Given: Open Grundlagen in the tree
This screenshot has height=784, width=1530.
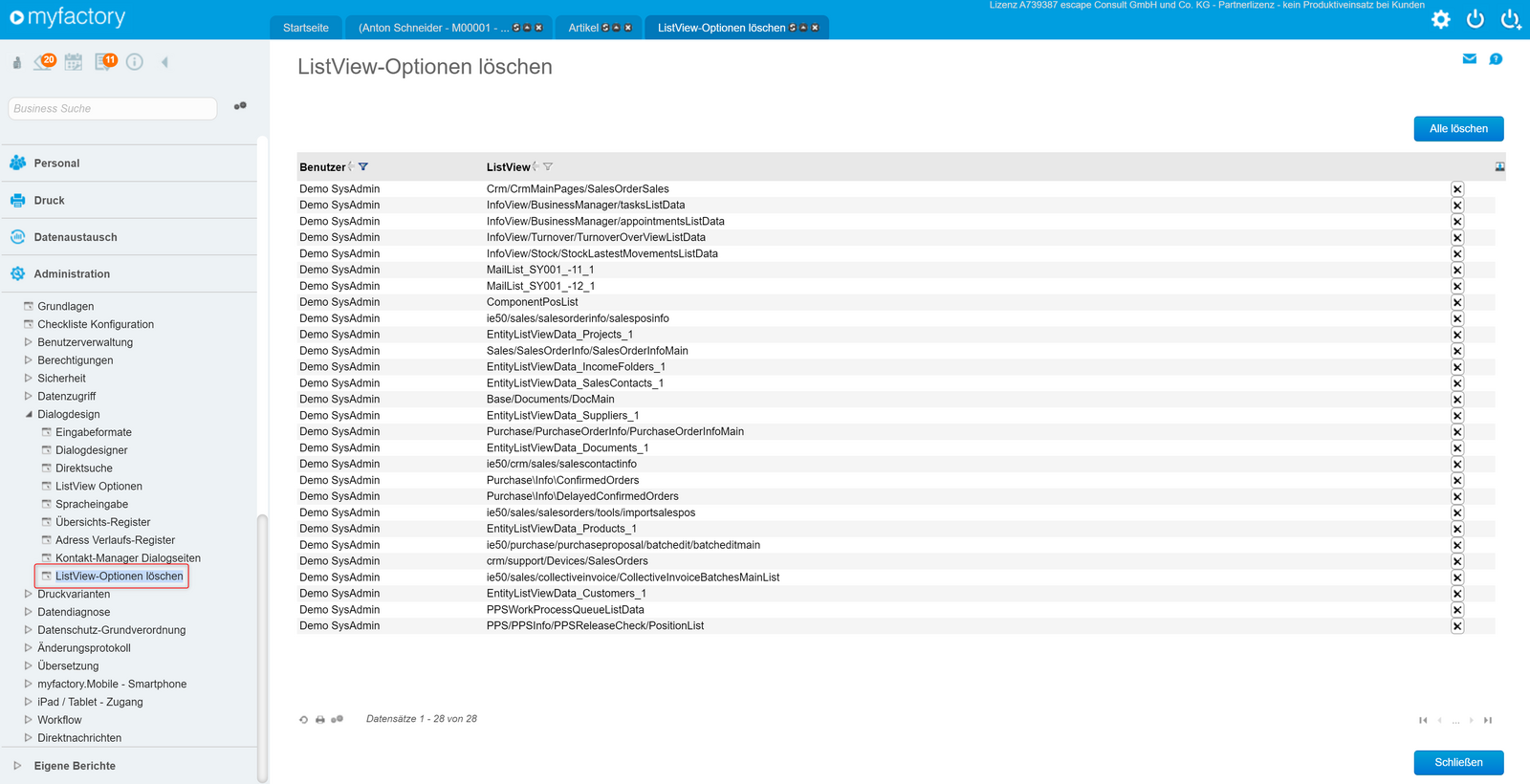Looking at the screenshot, I should tap(66, 307).
